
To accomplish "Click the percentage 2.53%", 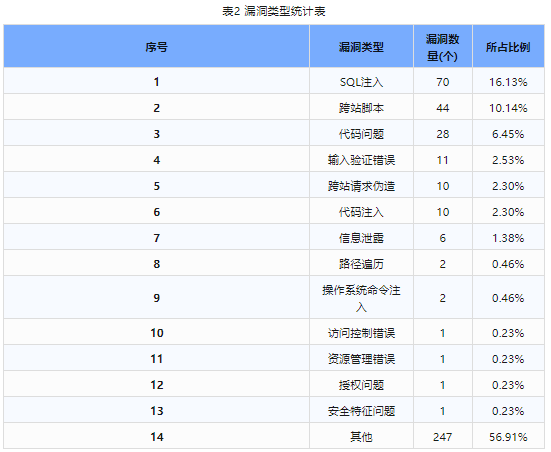I will tap(508, 160).
